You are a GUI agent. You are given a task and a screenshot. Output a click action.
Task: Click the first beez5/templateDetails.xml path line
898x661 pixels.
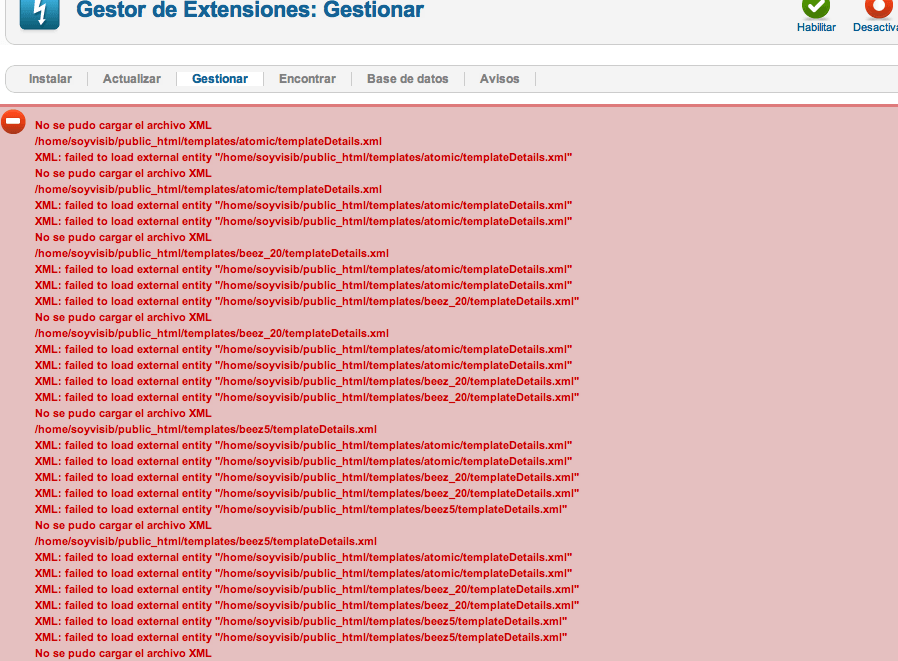[x=206, y=429]
